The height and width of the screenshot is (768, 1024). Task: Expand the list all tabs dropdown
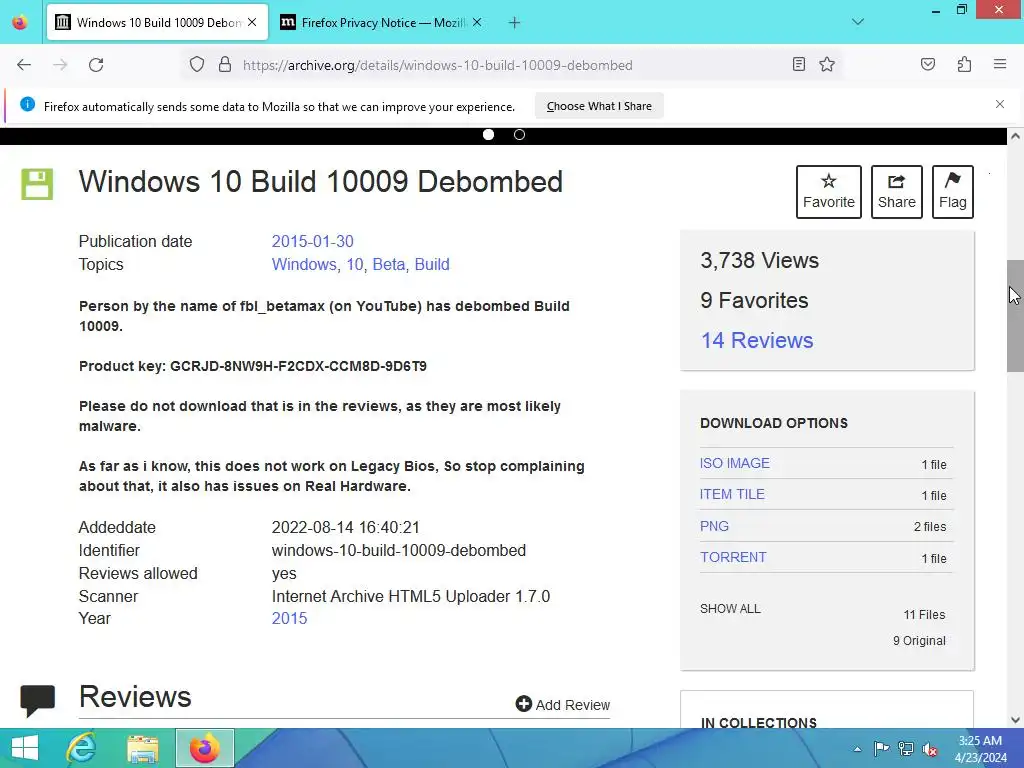tap(857, 22)
